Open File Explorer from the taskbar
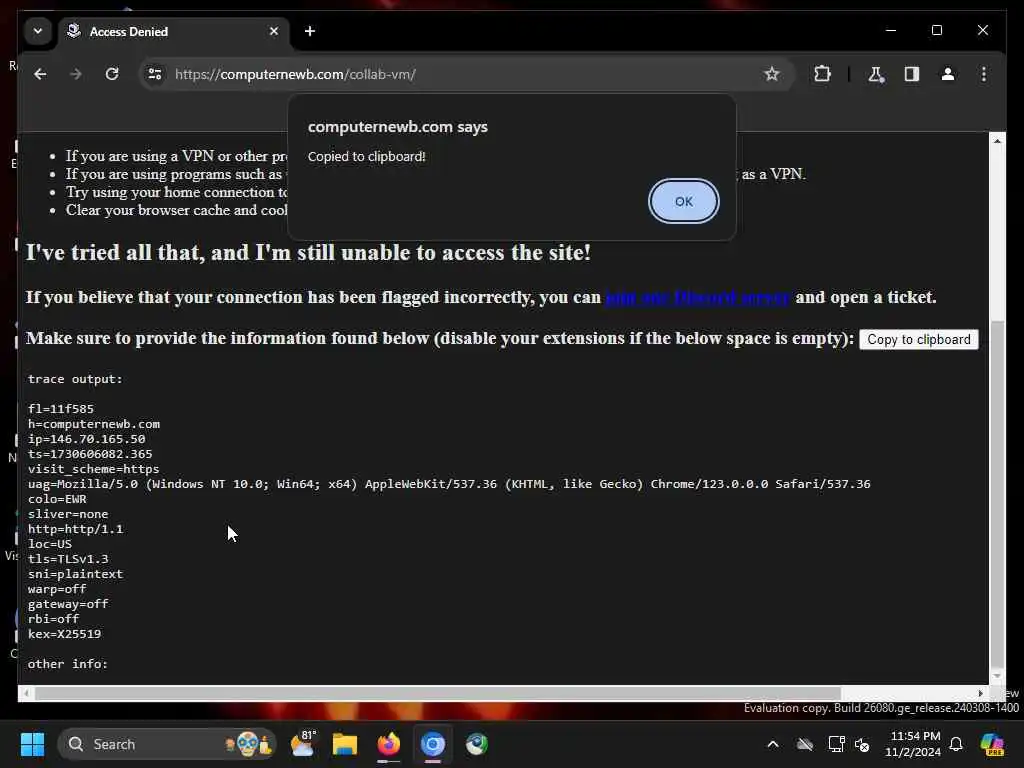The width and height of the screenshot is (1024, 768). 345,744
